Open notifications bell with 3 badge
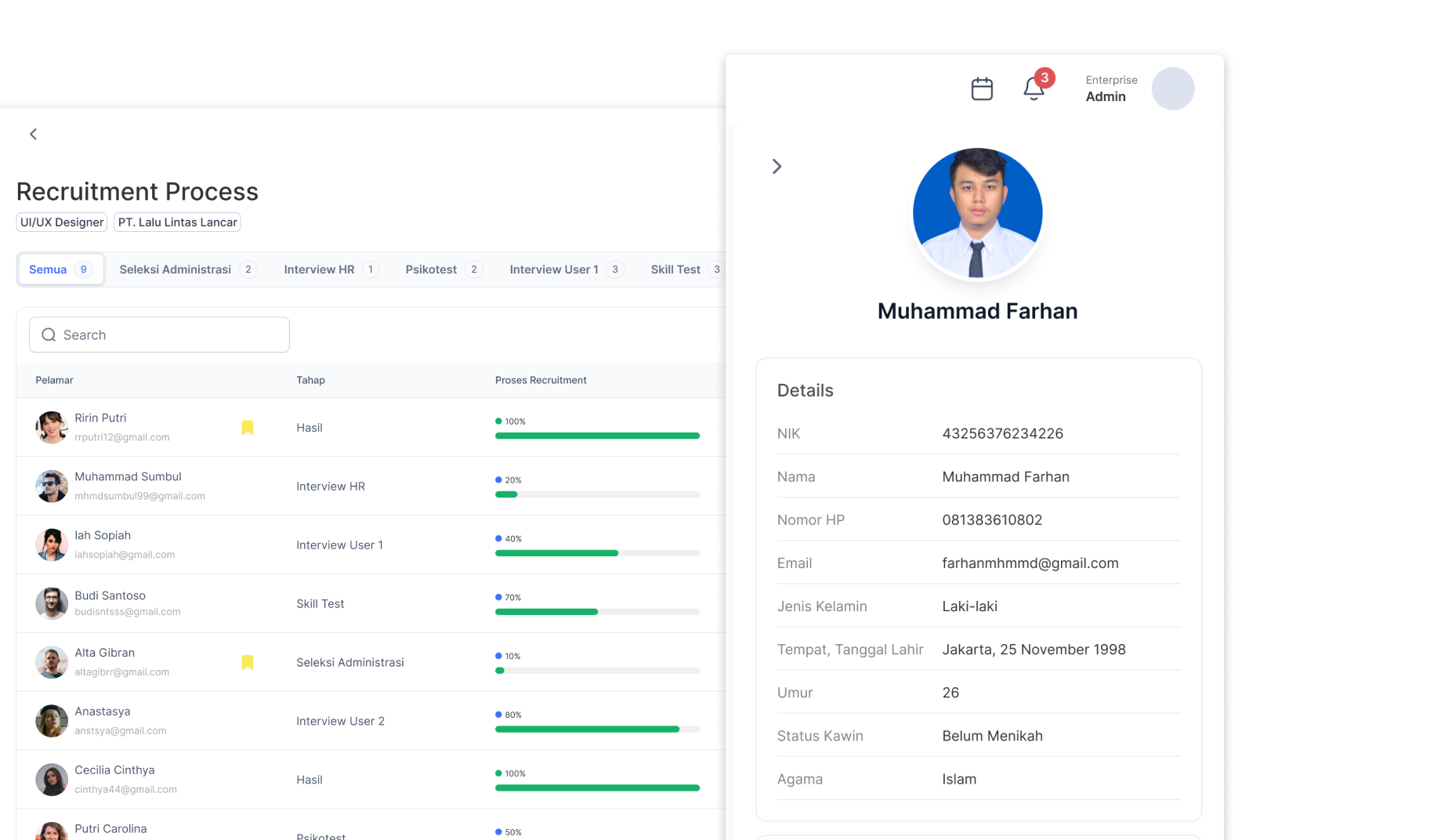 tap(1034, 89)
